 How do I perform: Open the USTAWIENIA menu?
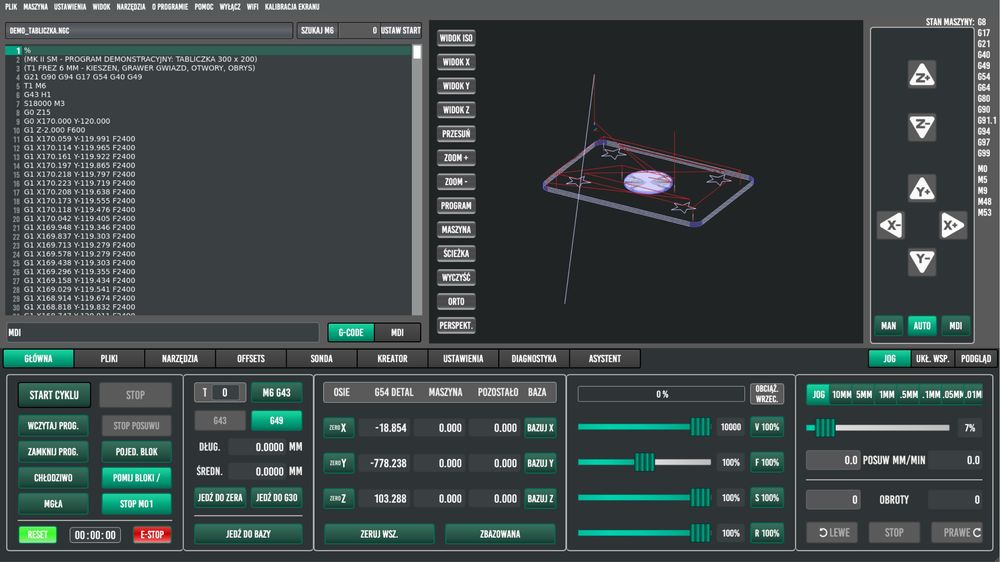pos(70,6)
